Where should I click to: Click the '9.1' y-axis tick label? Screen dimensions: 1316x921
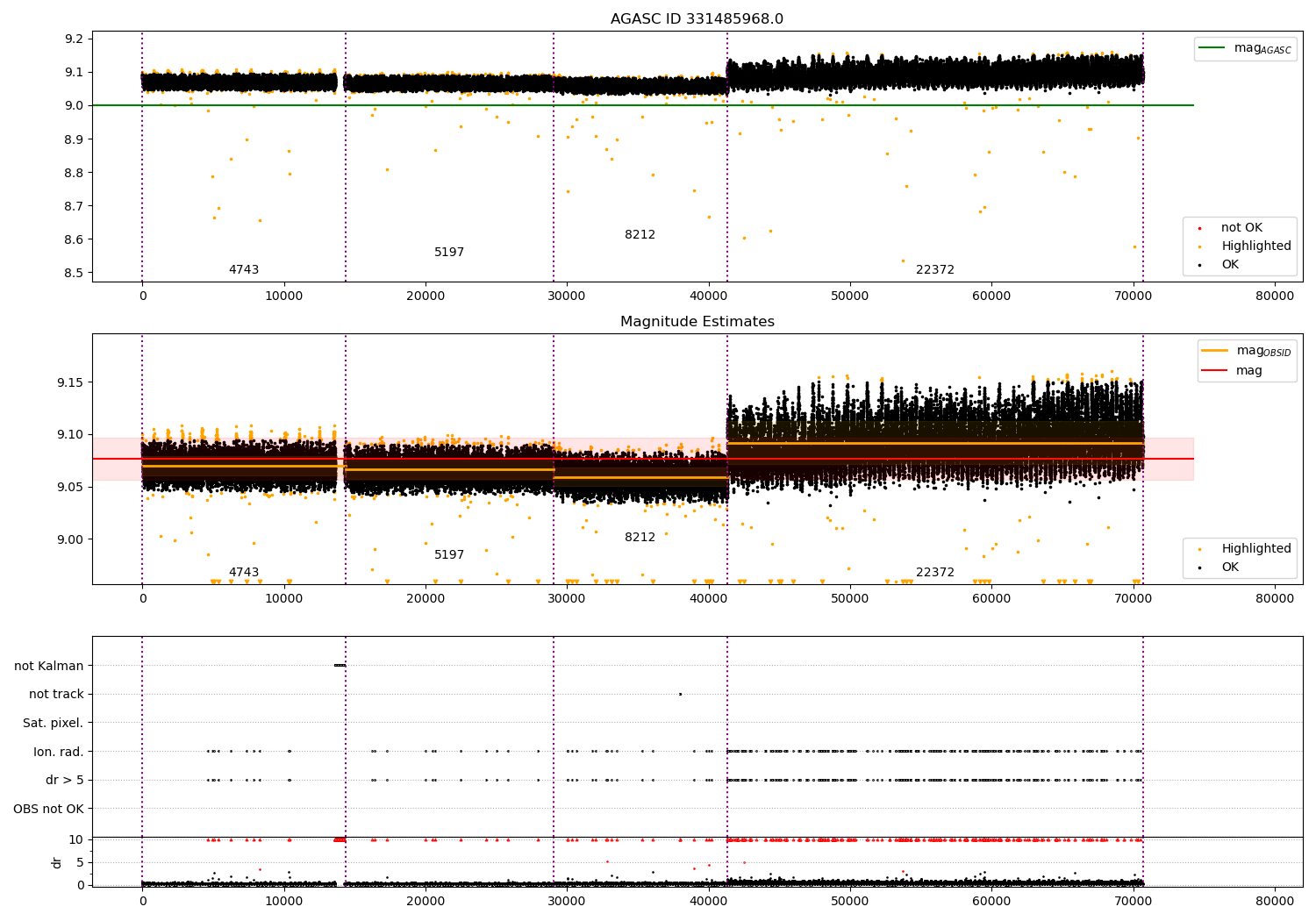[x=74, y=73]
